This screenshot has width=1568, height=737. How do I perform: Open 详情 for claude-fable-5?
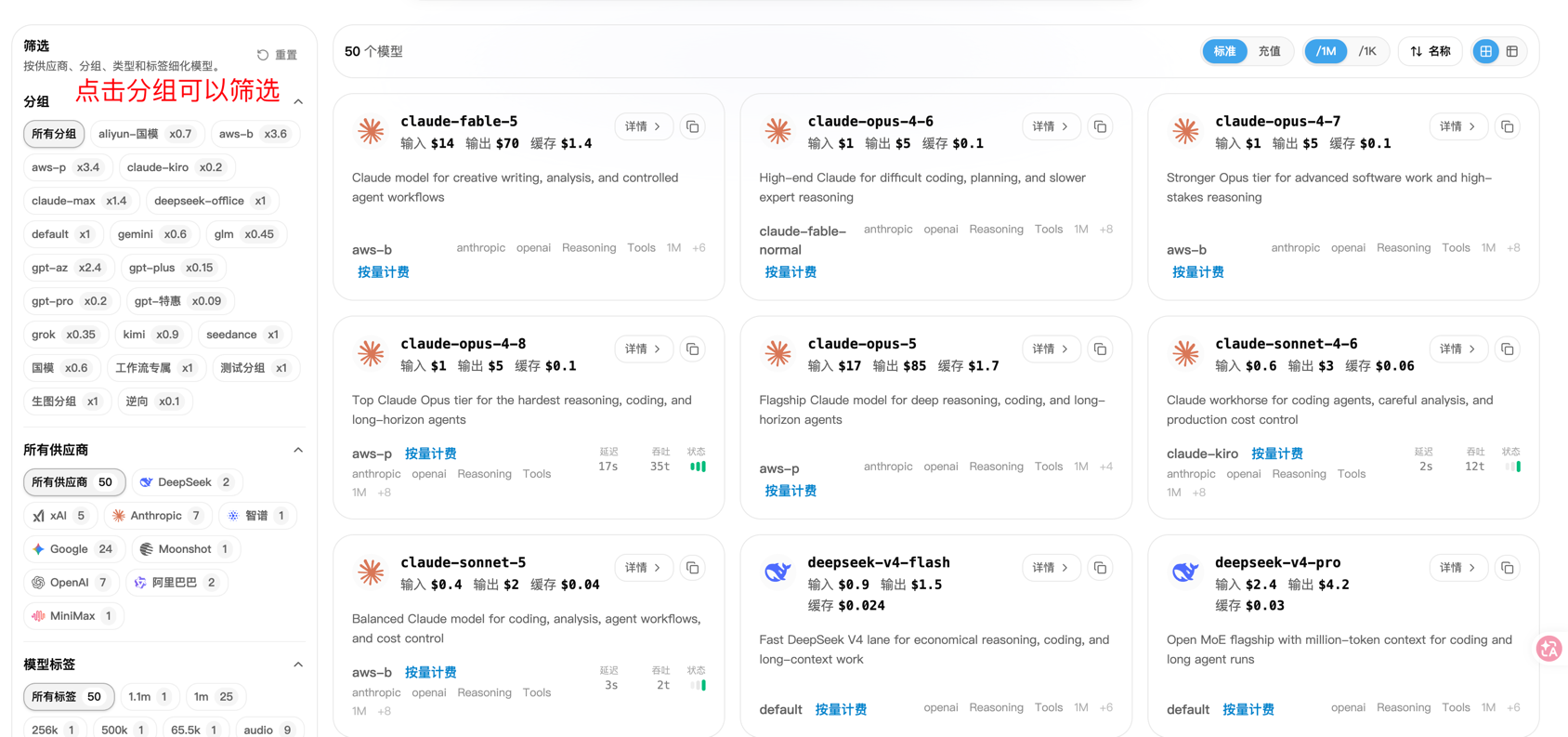point(643,126)
